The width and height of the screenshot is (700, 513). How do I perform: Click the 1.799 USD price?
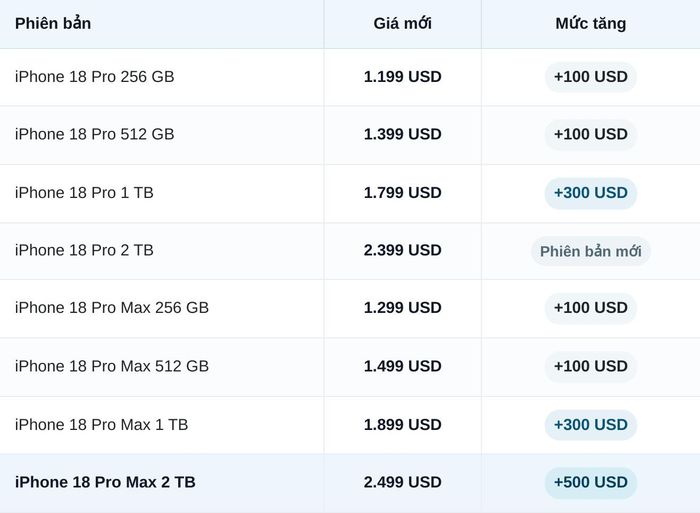pyautogui.click(x=402, y=193)
